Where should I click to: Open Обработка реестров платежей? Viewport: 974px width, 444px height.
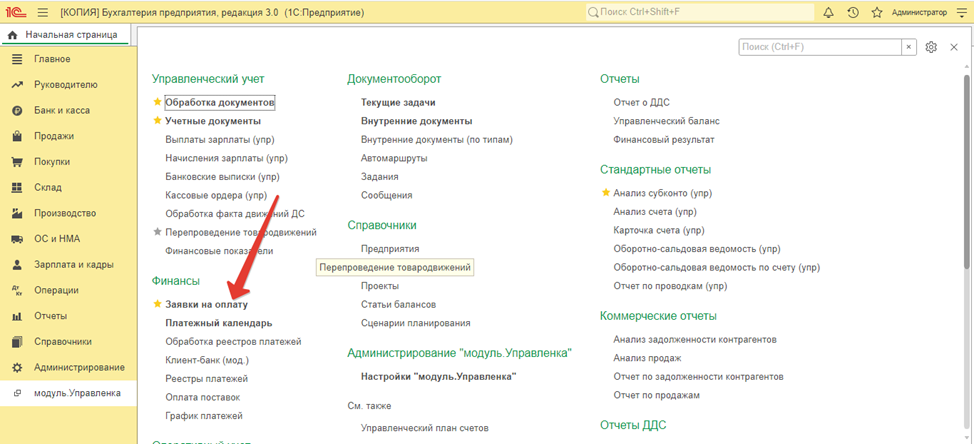pyautogui.click(x=234, y=342)
